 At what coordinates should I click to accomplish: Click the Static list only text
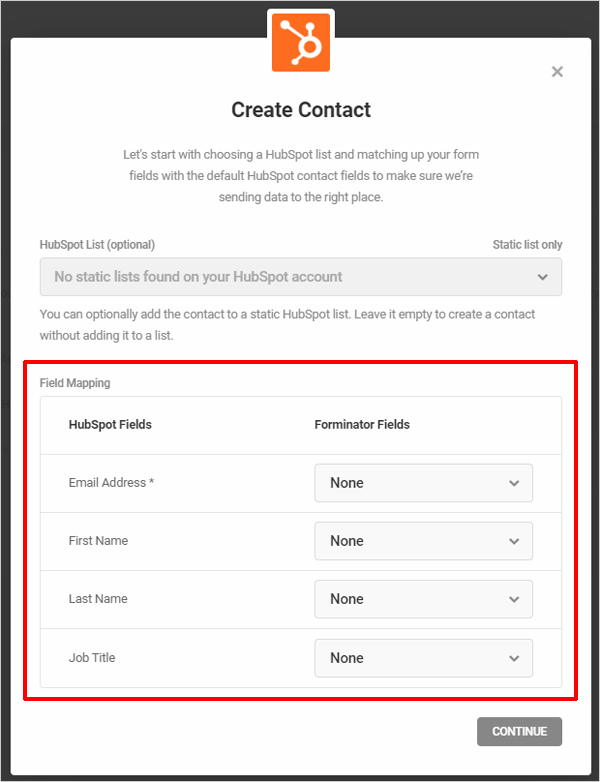pyautogui.click(x=527, y=245)
